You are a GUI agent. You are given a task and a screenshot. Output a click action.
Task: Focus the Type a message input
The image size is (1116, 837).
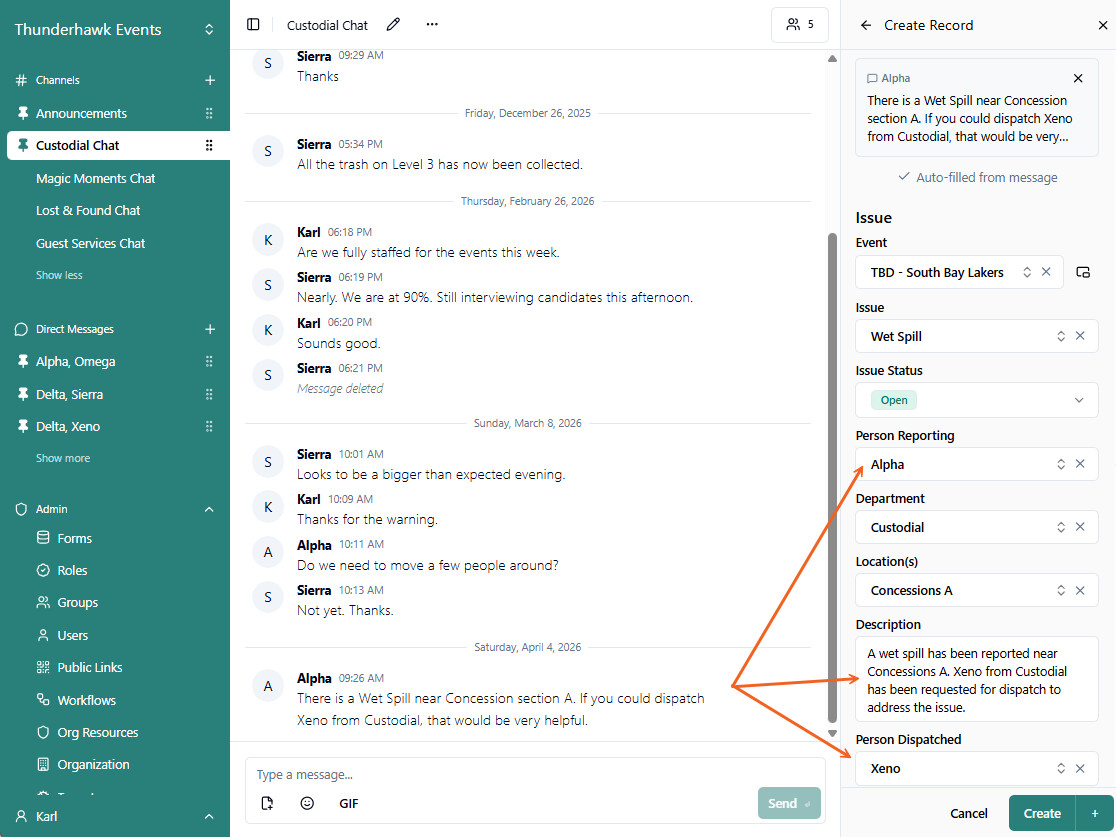[535, 774]
